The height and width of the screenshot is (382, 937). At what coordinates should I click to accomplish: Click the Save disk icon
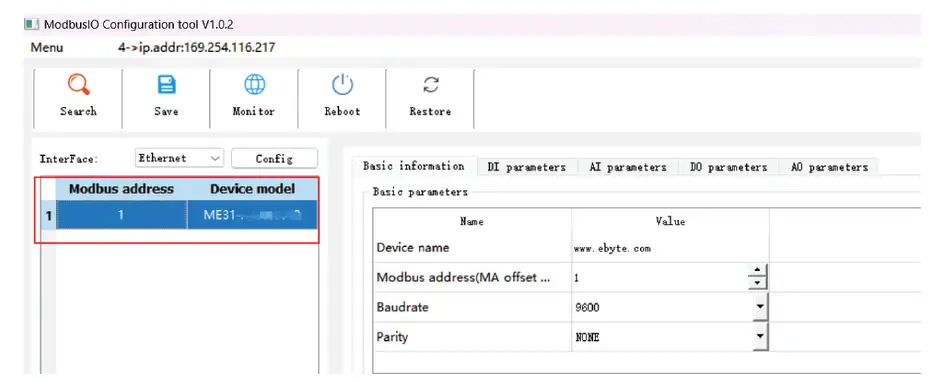coord(166,85)
